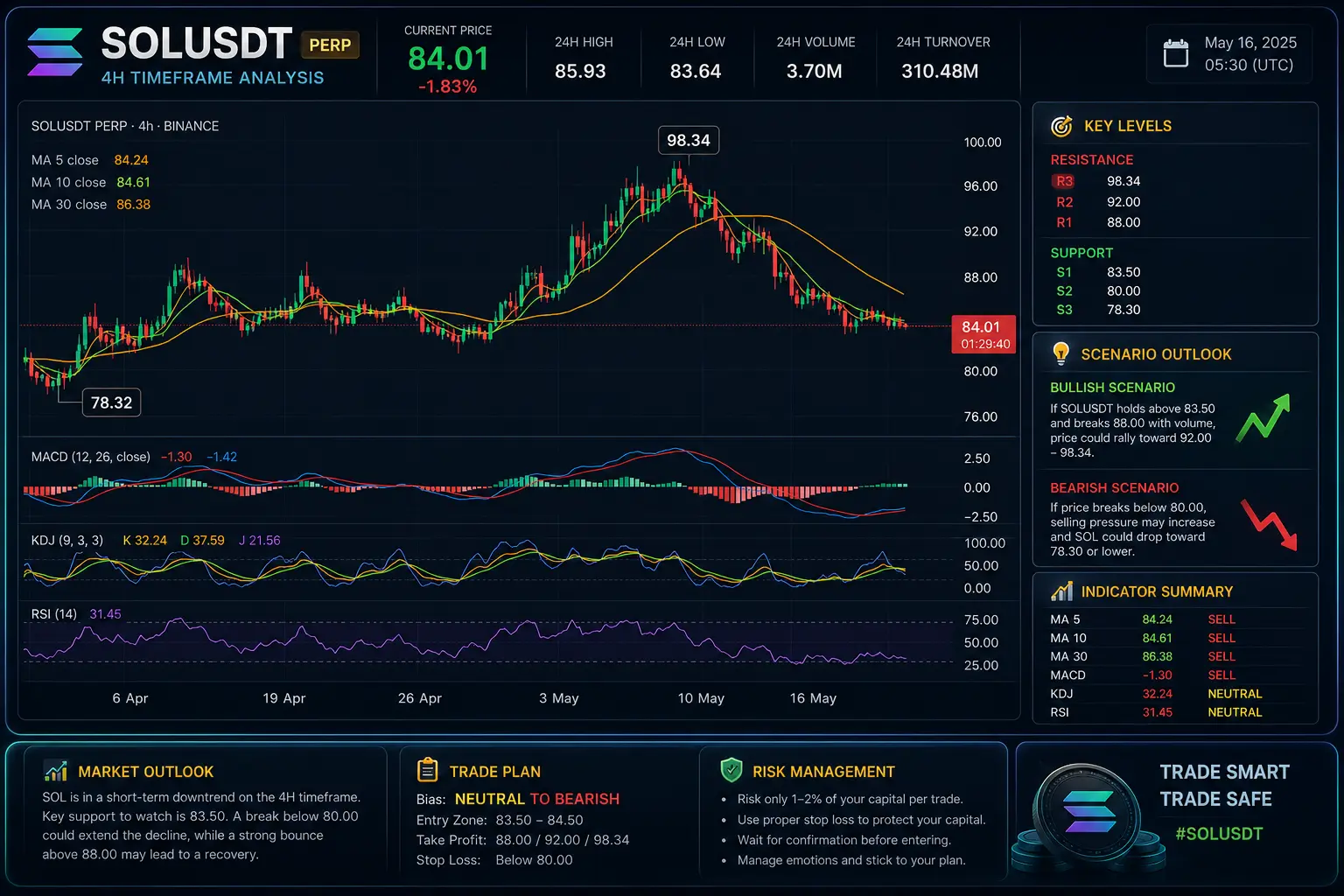
Task: Click the chart icon next to Market Outlook
Action: pos(55,771)
